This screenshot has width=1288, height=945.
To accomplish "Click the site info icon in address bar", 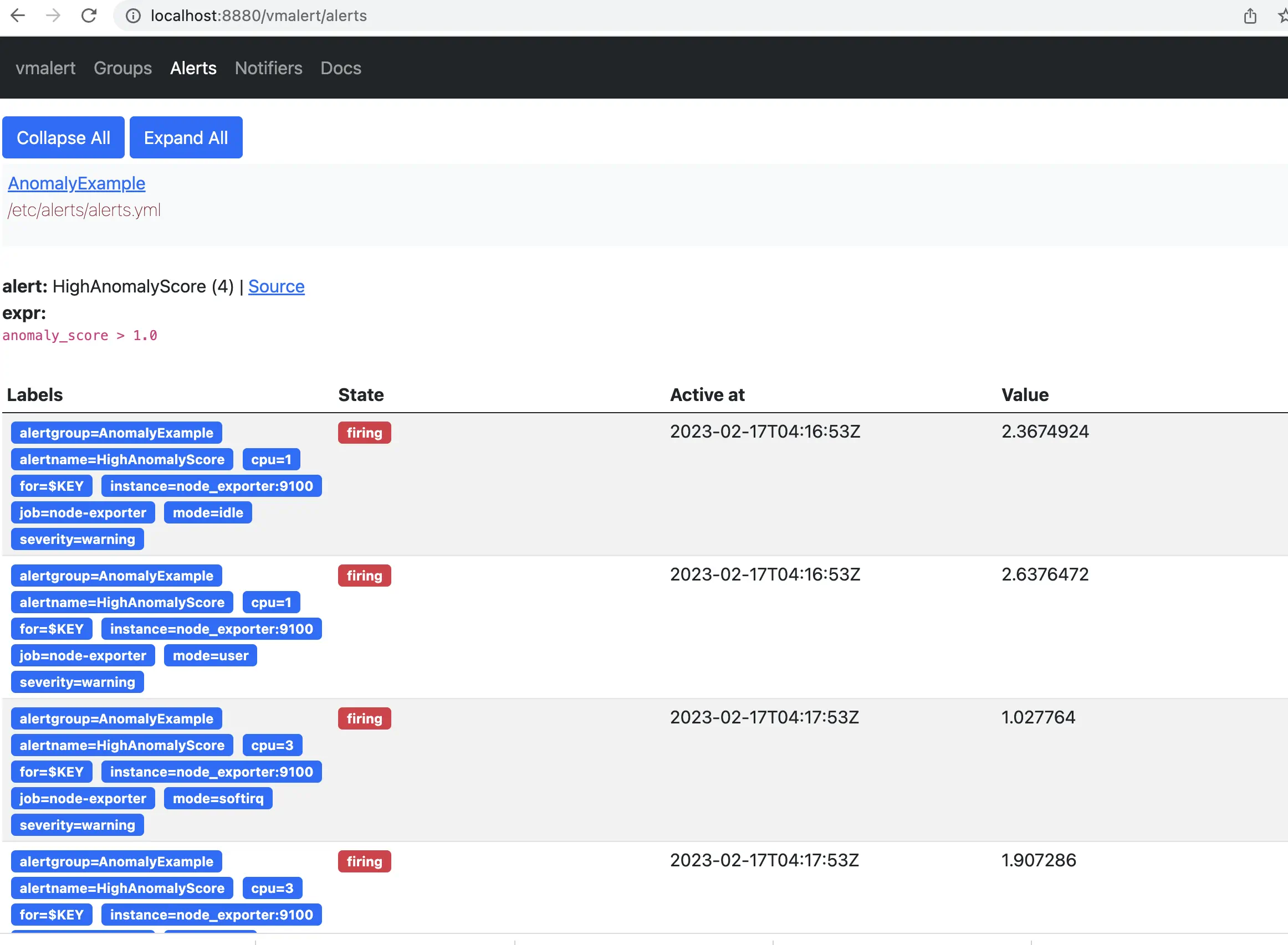I will coord(133,16).
